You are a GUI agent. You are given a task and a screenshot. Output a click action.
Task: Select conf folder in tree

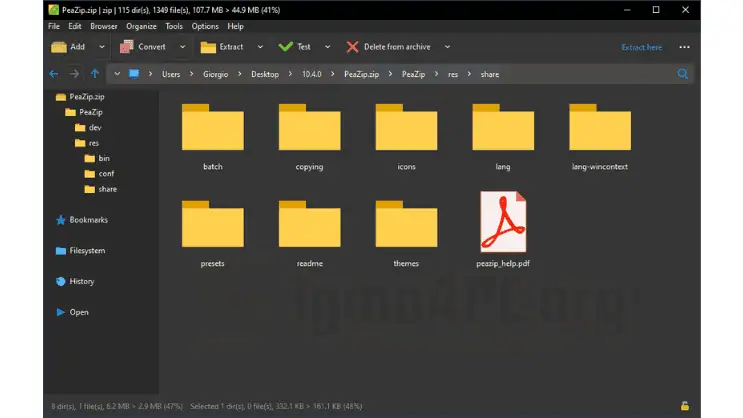[100, 174]
